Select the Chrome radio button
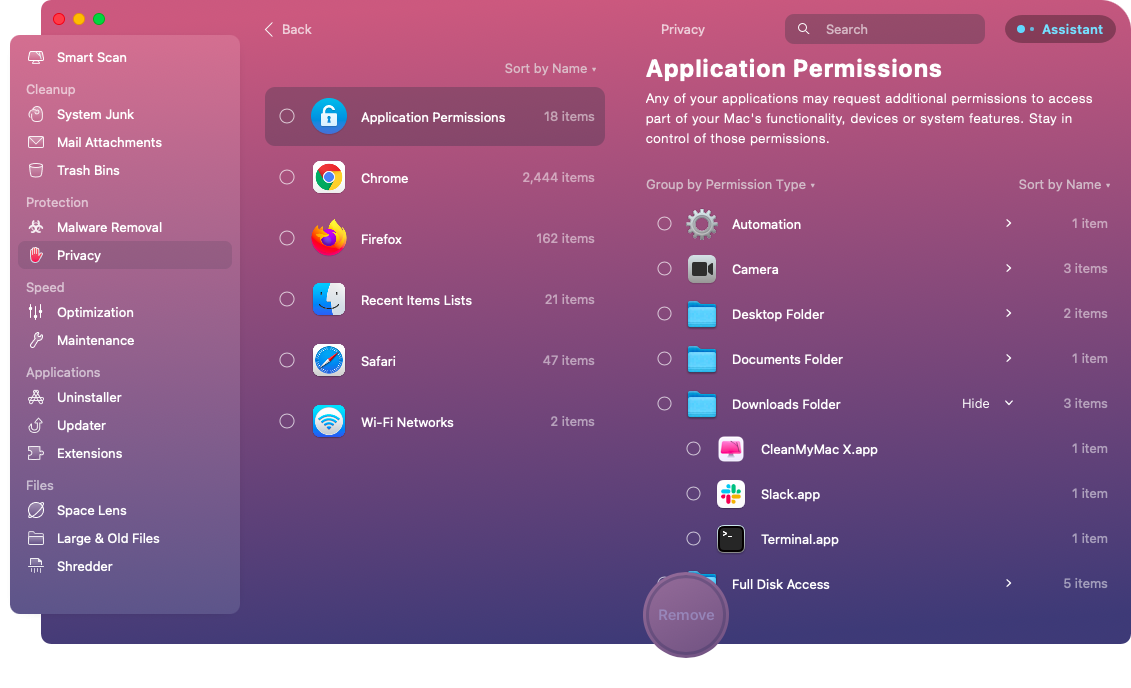 pos(287,177)
